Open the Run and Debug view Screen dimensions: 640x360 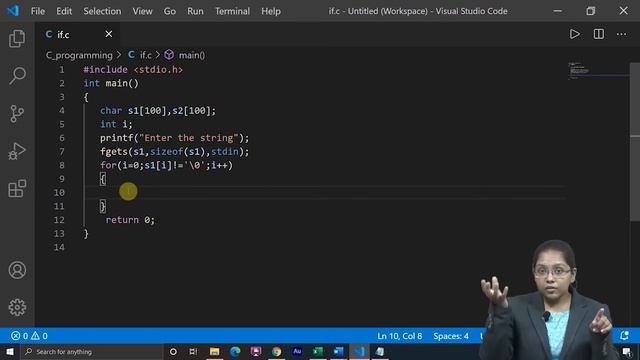[x=17, y=151]
